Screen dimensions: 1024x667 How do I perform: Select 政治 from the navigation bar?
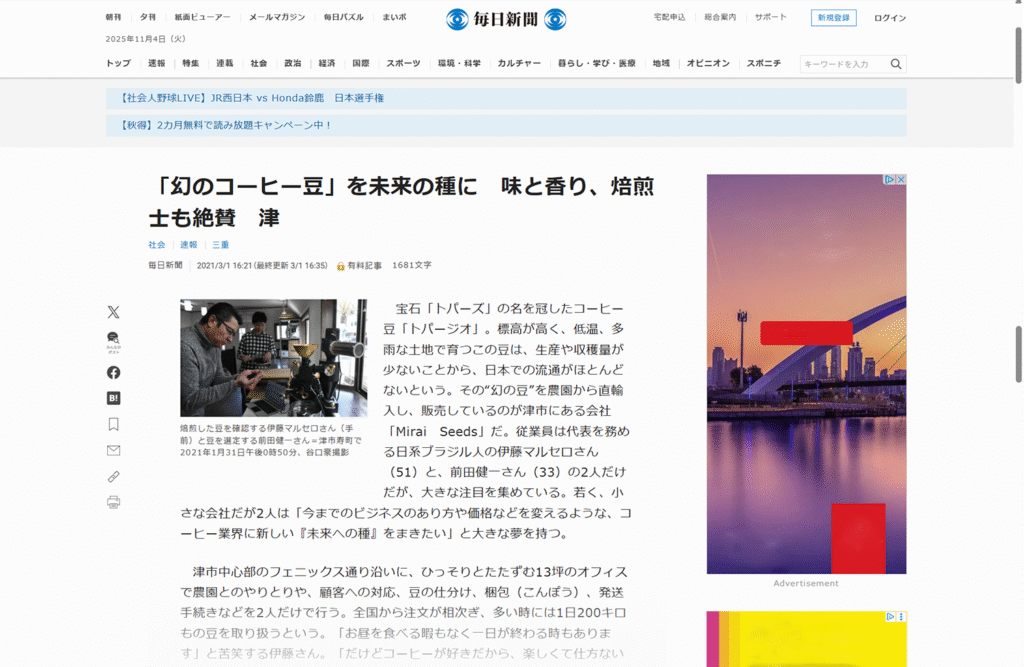pos(292,63)
